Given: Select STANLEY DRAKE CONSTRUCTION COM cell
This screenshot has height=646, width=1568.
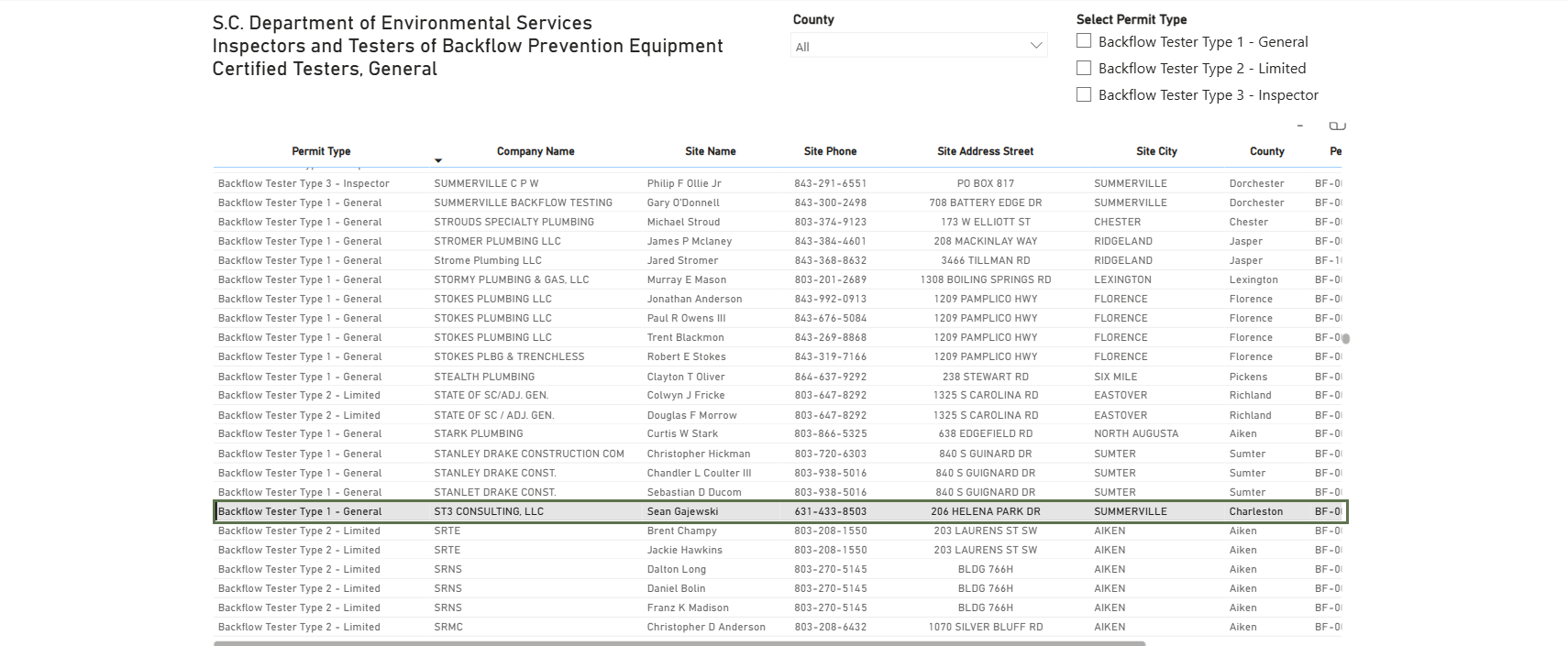Looking at the screenshot, I should [529, 454].
